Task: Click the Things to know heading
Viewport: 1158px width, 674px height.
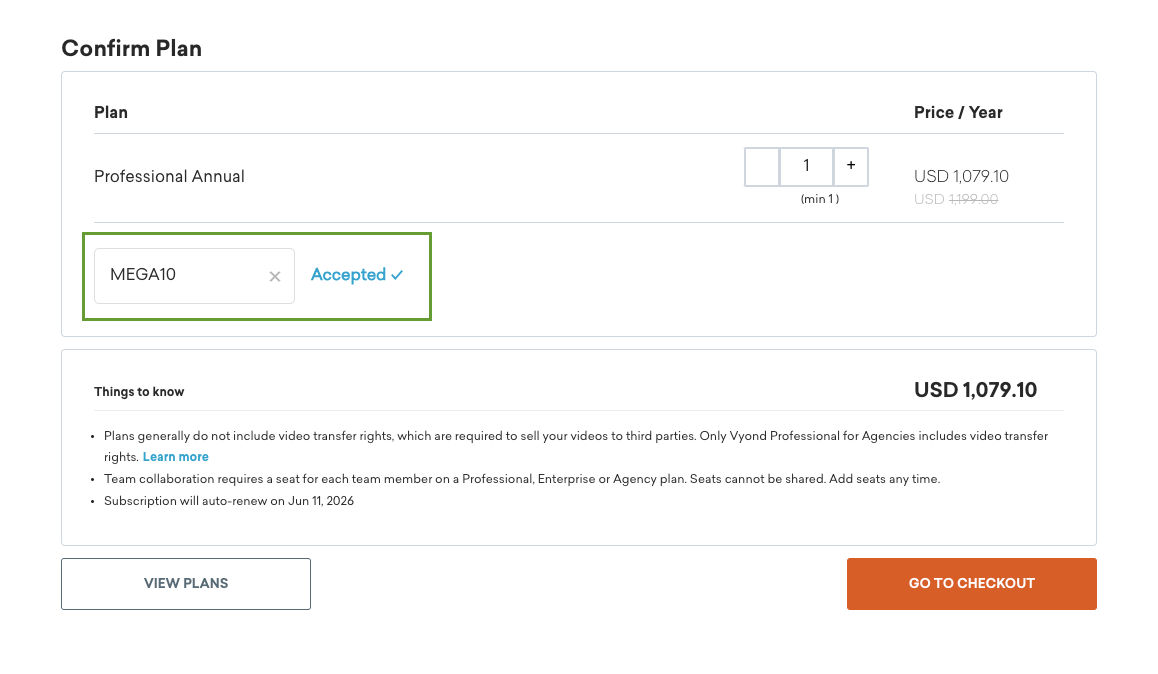Action: pyautogui.click(x=139, y=392)
